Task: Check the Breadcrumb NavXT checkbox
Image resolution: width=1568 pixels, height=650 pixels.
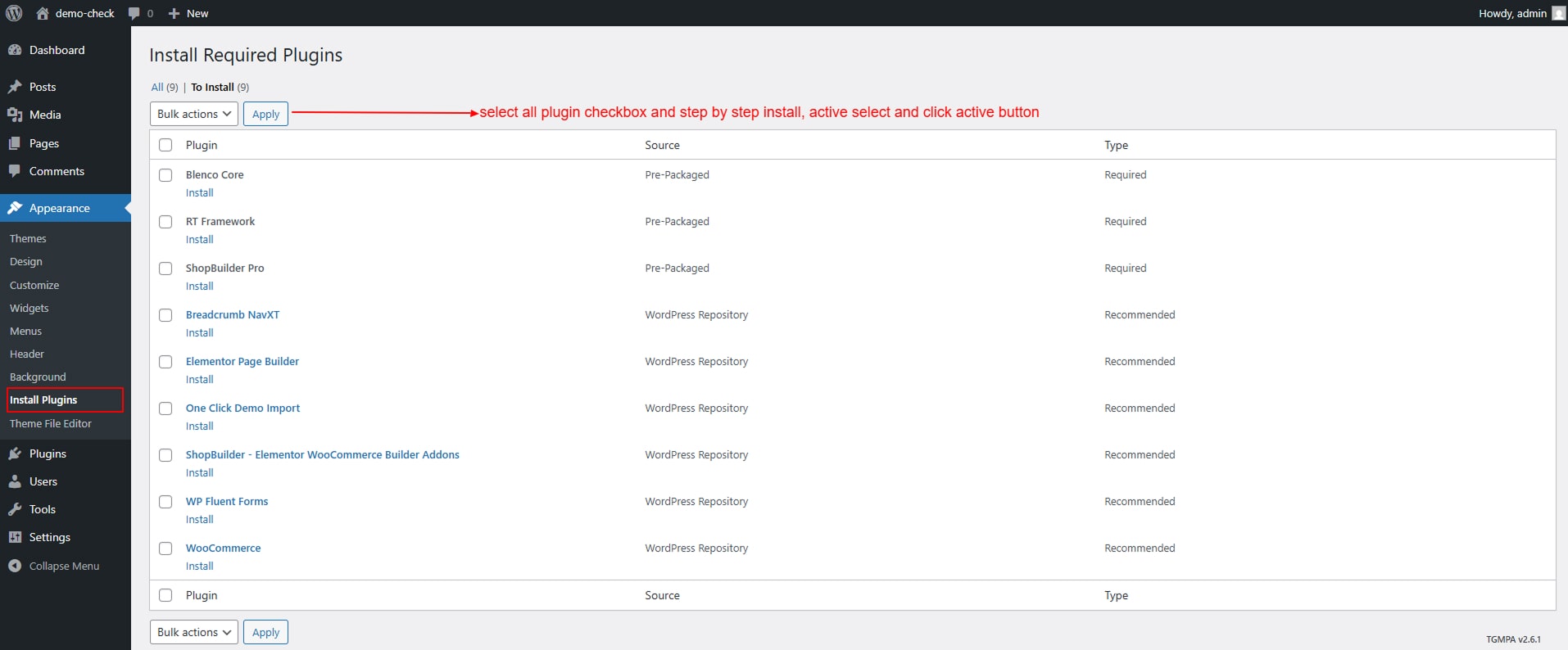Action: click(165, 315)
